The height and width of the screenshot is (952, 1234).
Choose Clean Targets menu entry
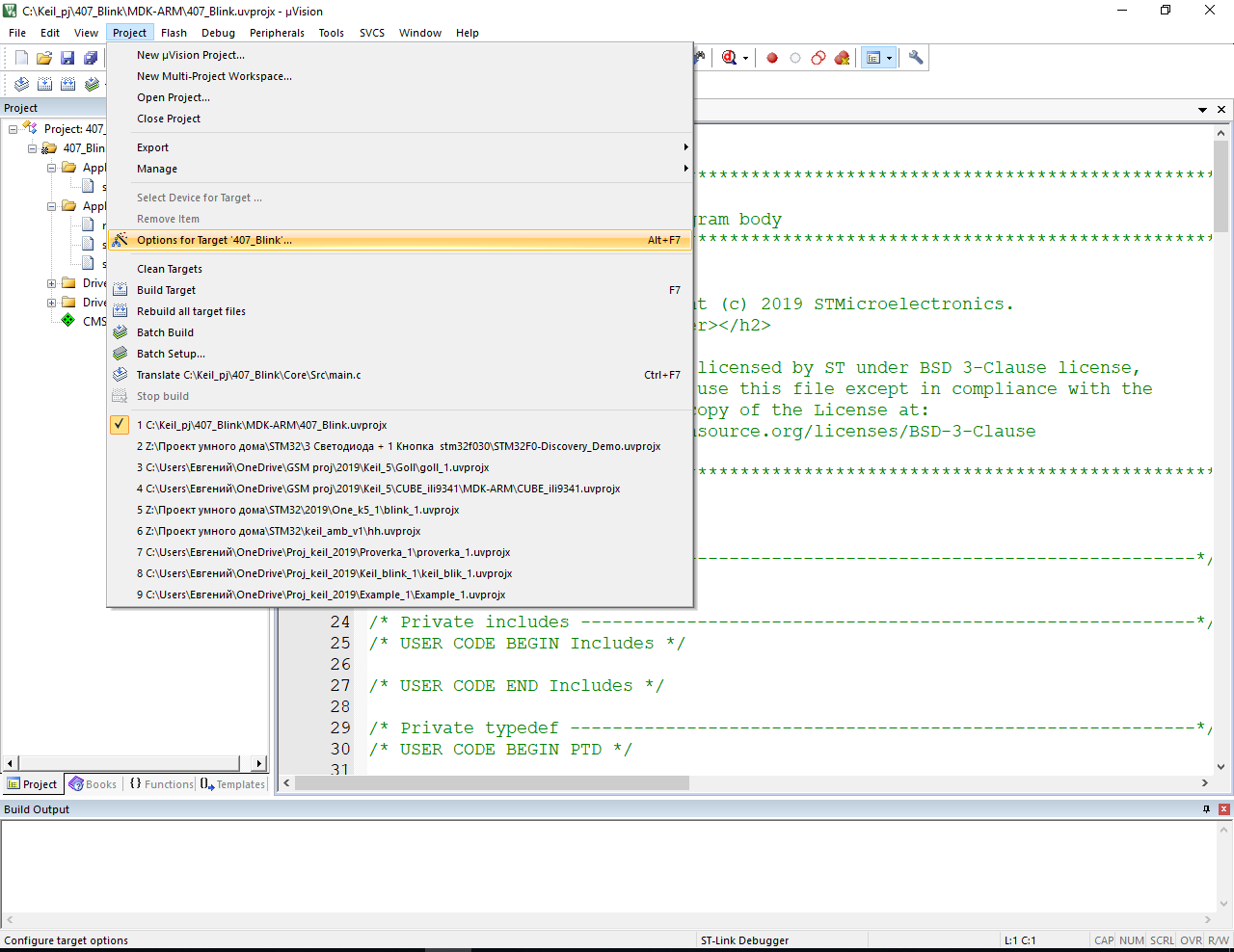coord(400,269)
